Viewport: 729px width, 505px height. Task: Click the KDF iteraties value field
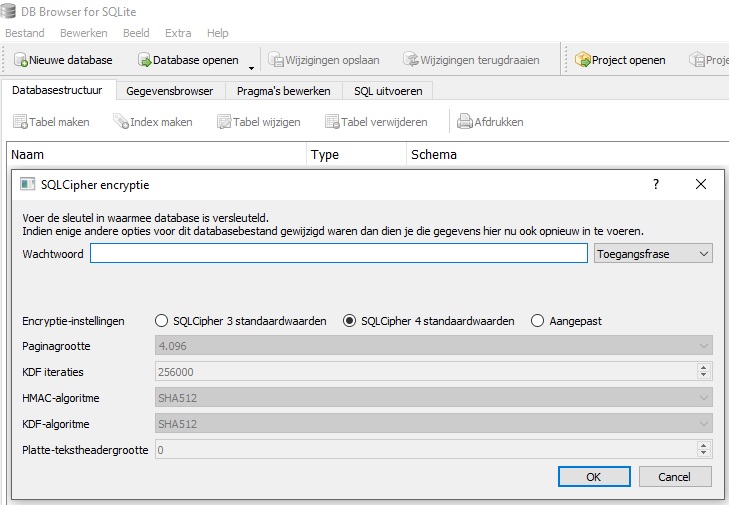click(426, 372)
